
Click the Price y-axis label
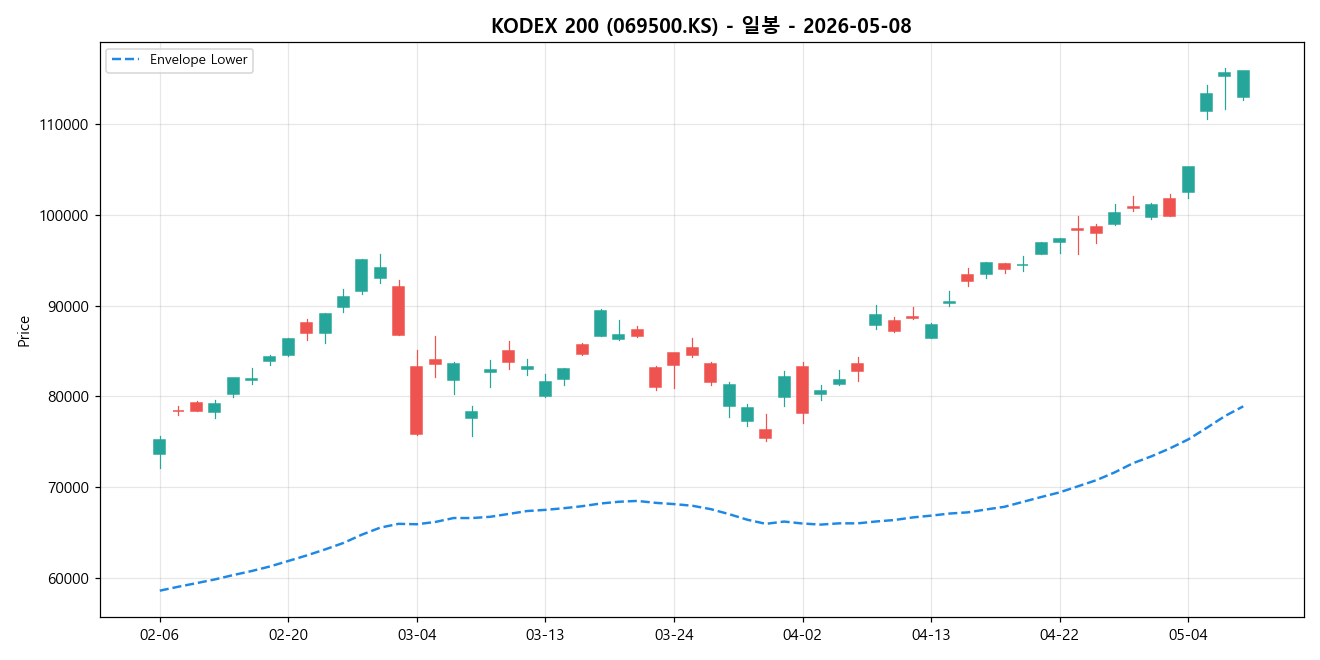click(23, 331)
